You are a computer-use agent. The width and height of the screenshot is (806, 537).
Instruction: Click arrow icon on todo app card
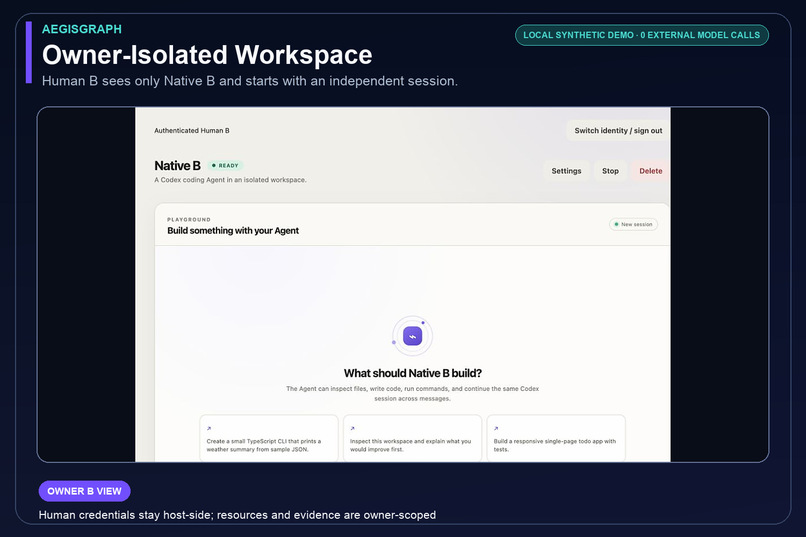click(x=496, y=428)
